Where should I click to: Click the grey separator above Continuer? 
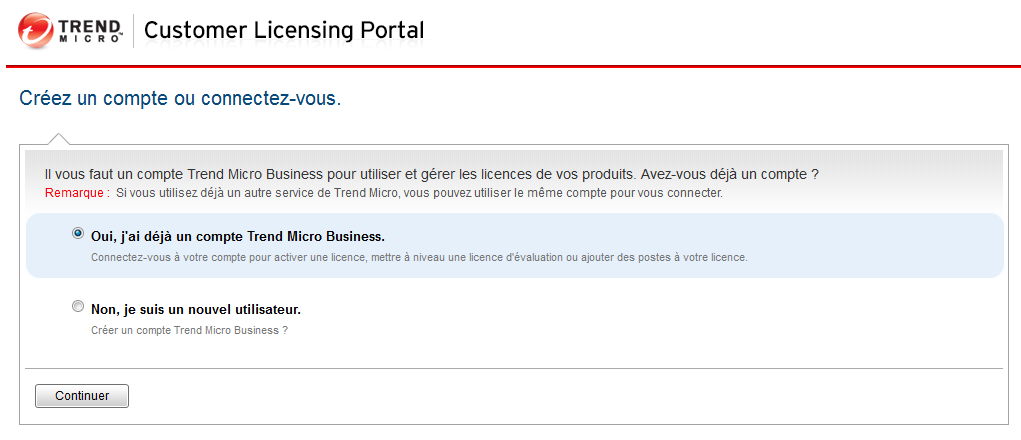[x=512, y=368]
